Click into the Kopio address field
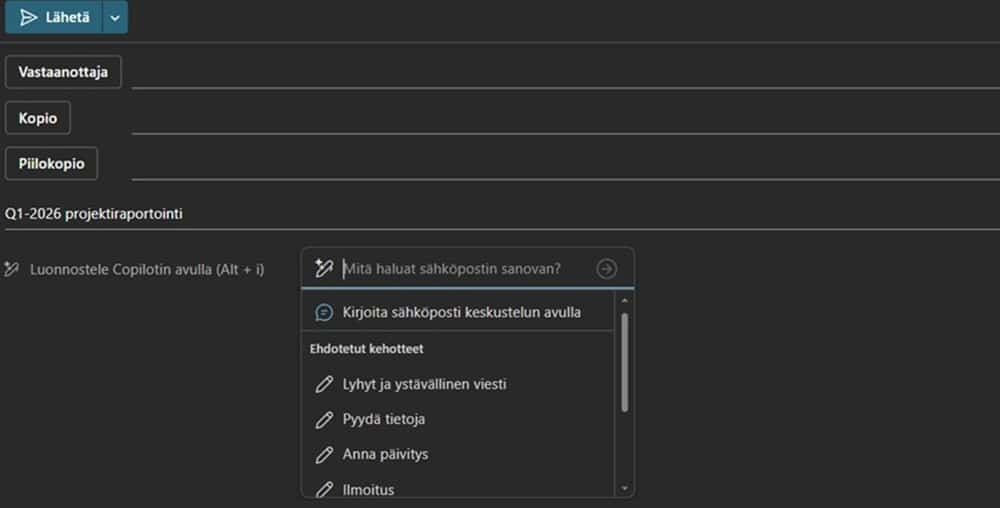The width and height of the screenshot is (1000, 508). tap(565, 119)
